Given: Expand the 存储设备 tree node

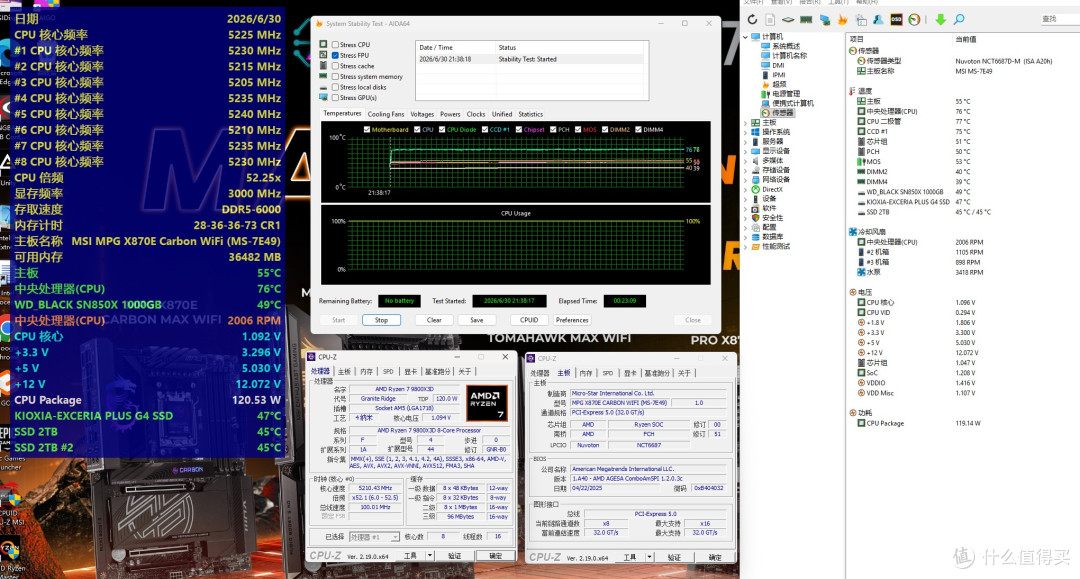Looking at the screenshot, I should 745,170.
